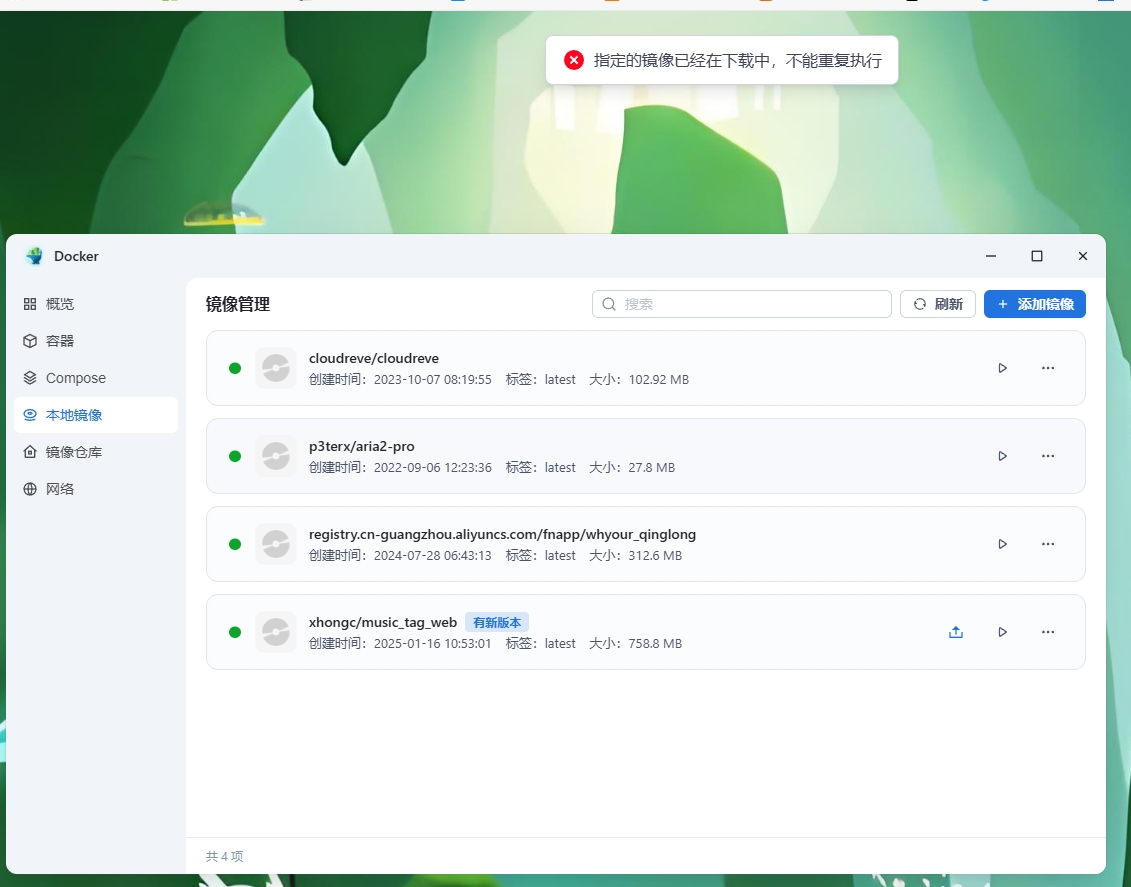Click creation time 2024-07-28 06:43:13
Screen dimensions: 1131x887
point(432,555)
